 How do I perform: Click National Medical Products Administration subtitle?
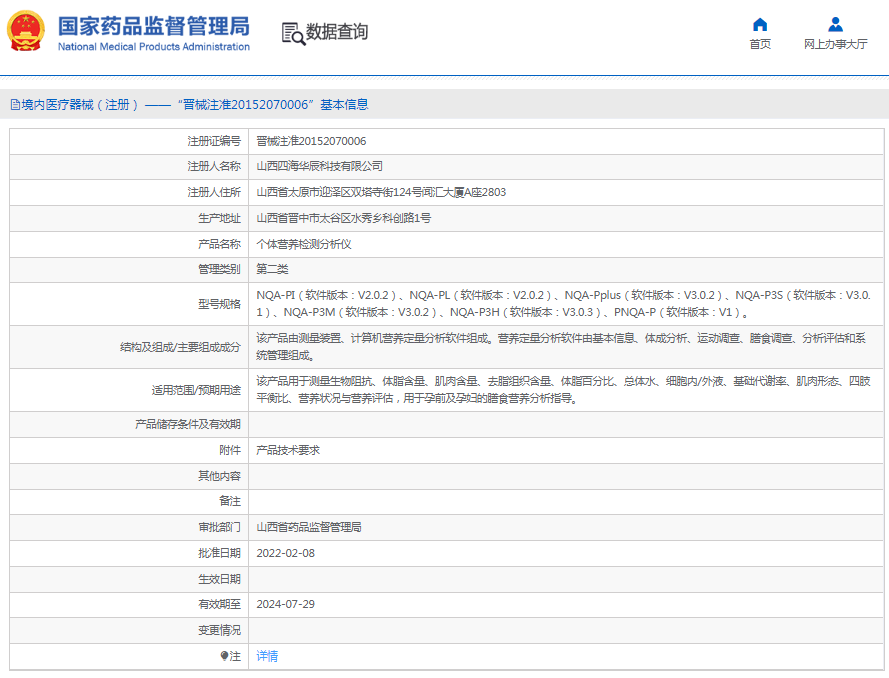(154, 47)
